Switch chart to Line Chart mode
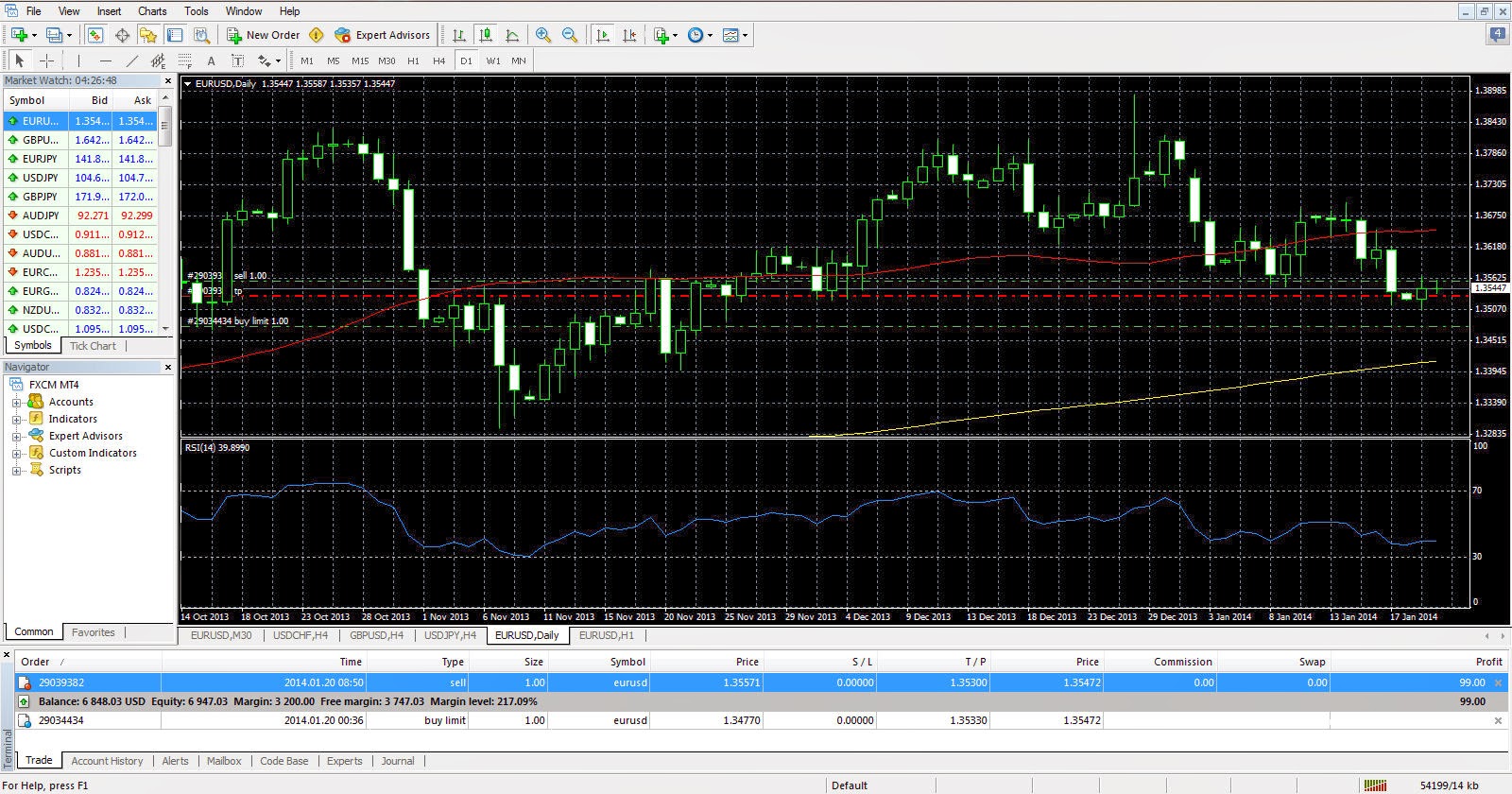Screen dimensions: 1512x794 [512, 35]
